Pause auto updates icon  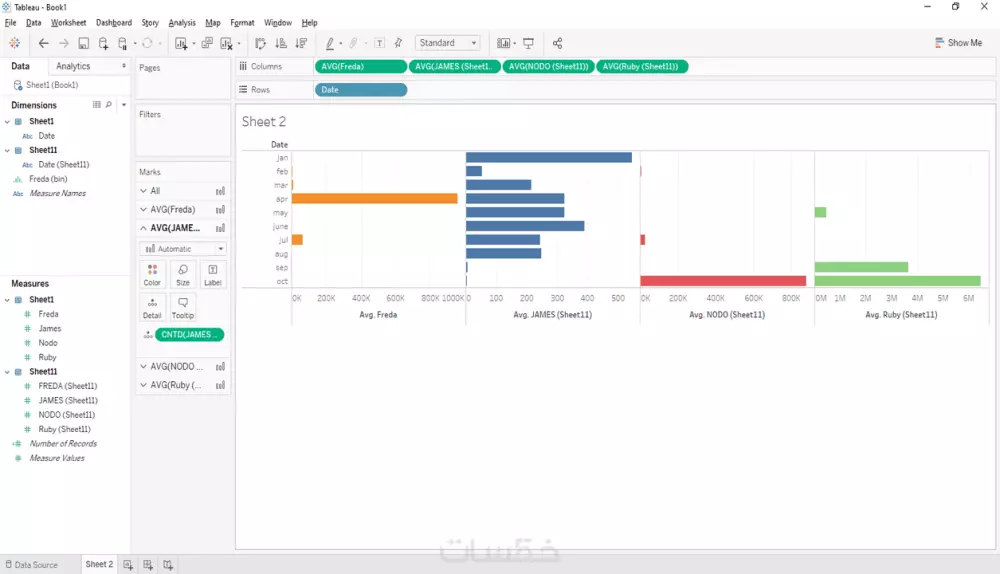[122, 43]
